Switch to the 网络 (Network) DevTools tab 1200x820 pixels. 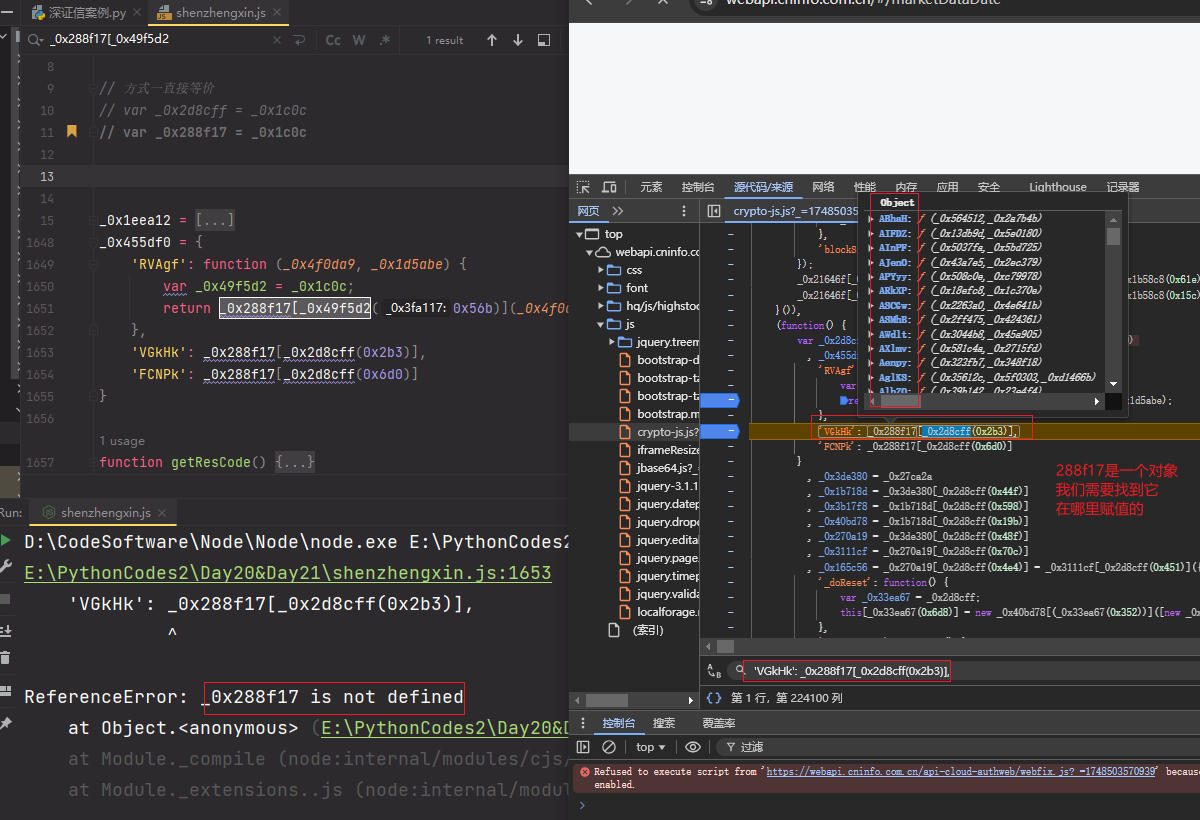(823, 187)
